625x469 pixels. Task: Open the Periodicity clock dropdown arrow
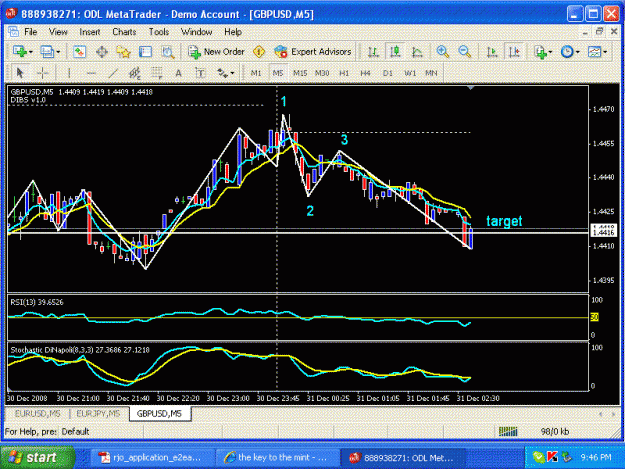(x=578, y=52)
